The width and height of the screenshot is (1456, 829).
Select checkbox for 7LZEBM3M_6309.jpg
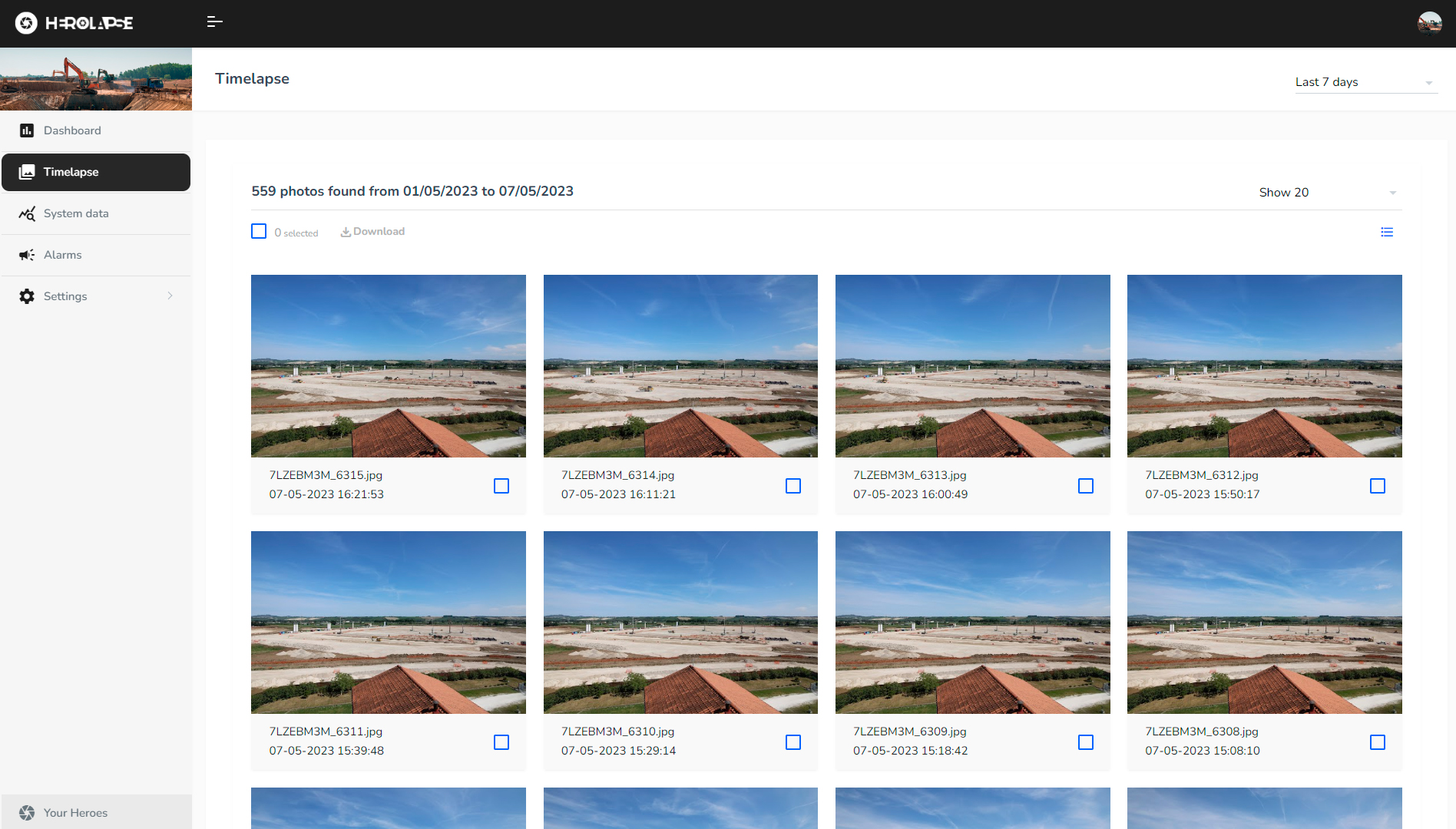point(1086,742)
